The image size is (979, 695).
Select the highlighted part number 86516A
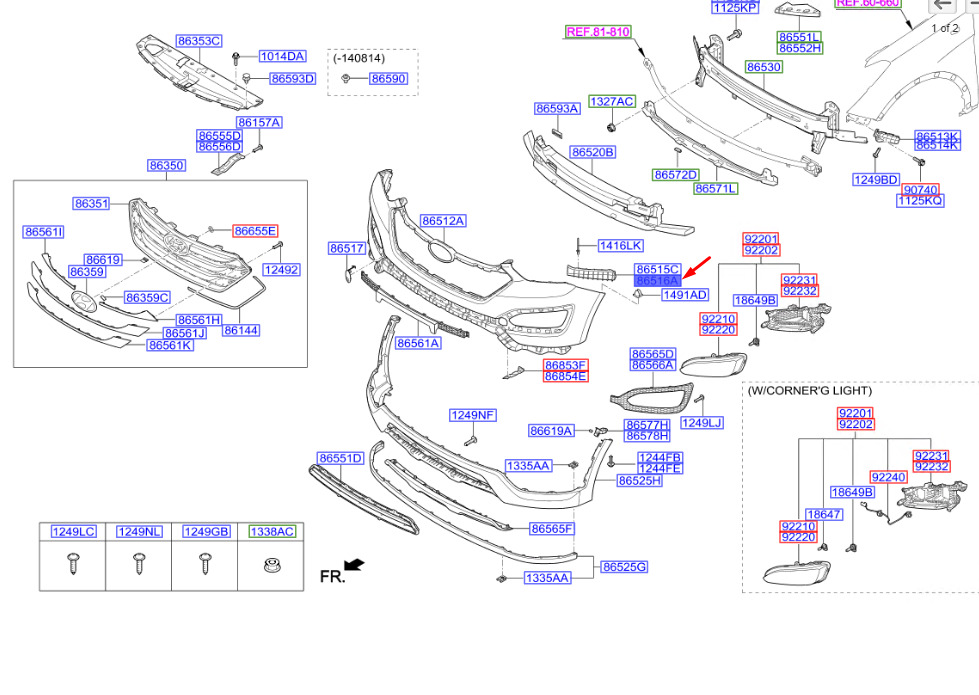pos(657,282)
